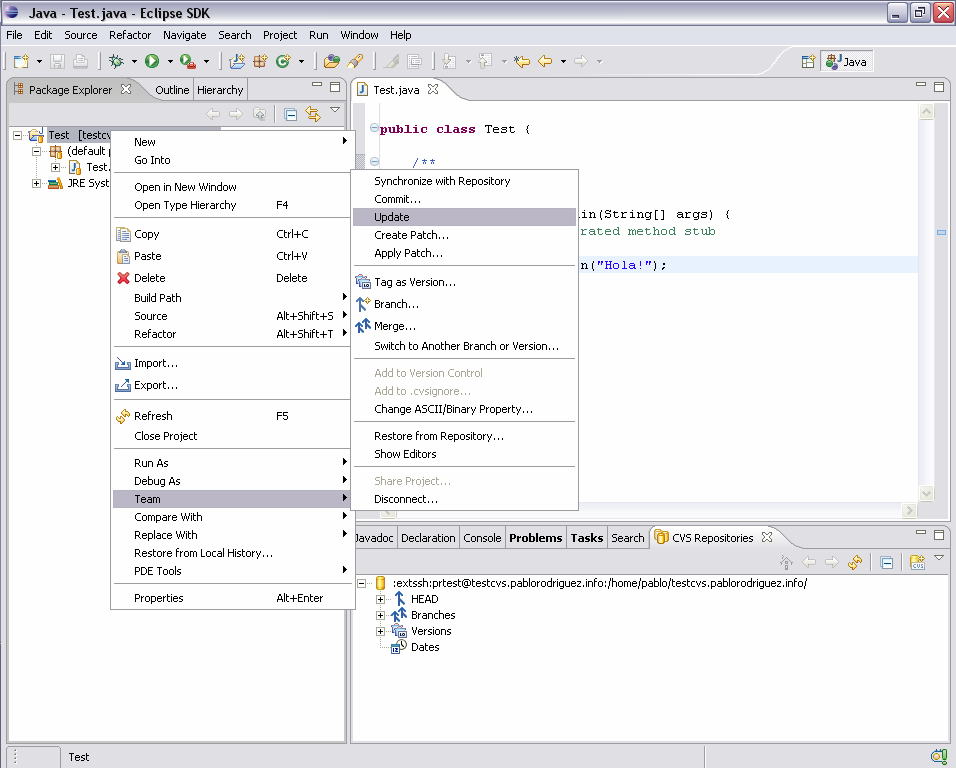
Task: Select the Dates item in CVS Repositories
Action: [425, 647]
